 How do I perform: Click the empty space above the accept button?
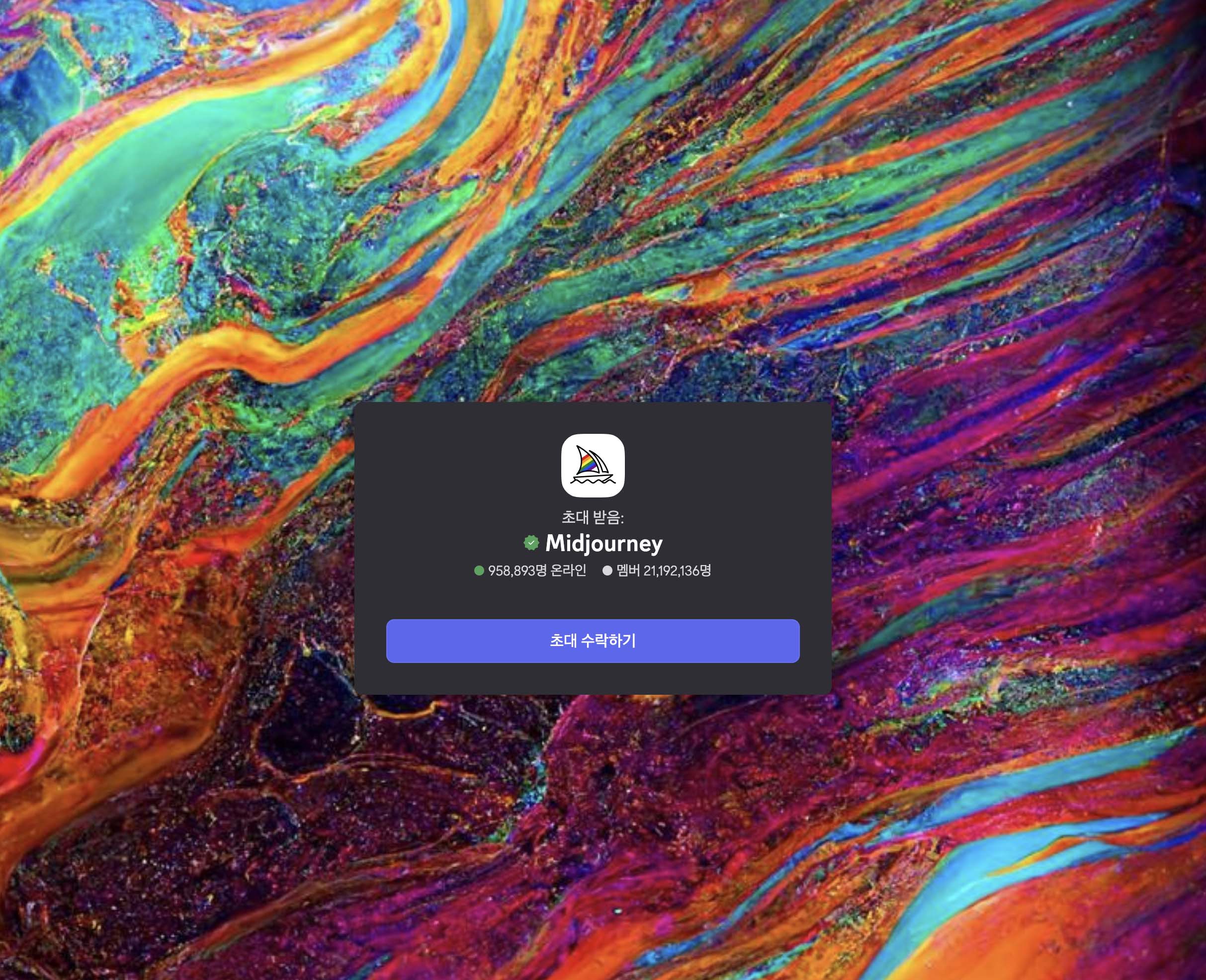click(x=592, y=598)
